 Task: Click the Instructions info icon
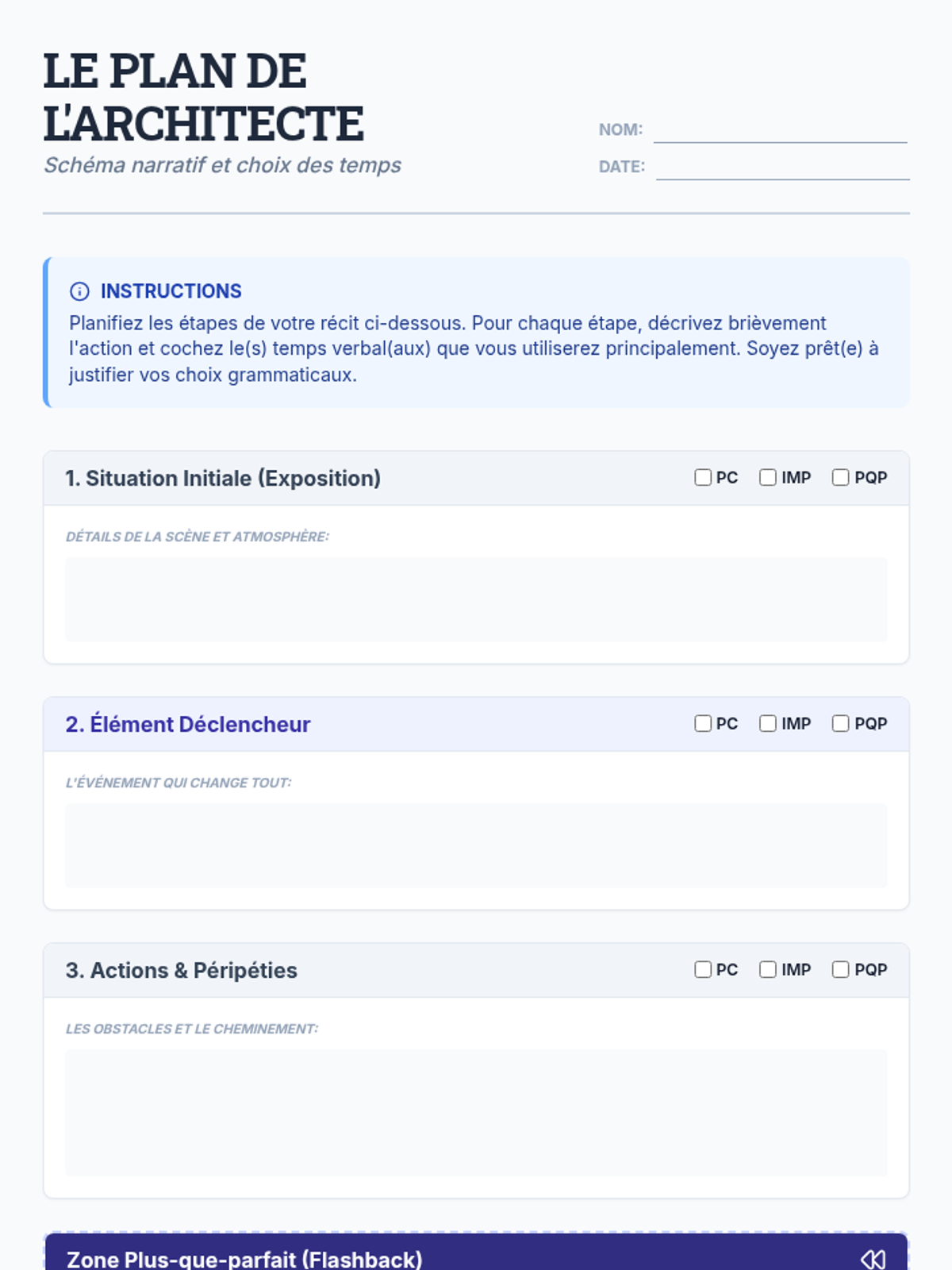(79, 291)
